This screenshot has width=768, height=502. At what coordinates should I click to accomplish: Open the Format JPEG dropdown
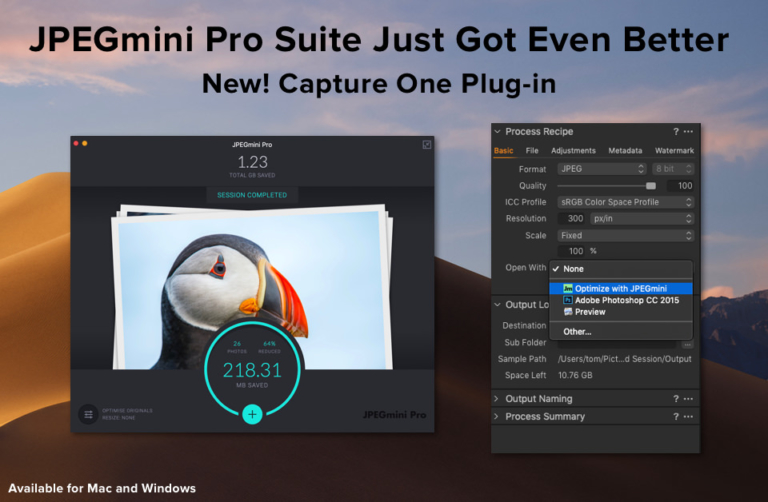pyautogui.click(x=602, y=169)
